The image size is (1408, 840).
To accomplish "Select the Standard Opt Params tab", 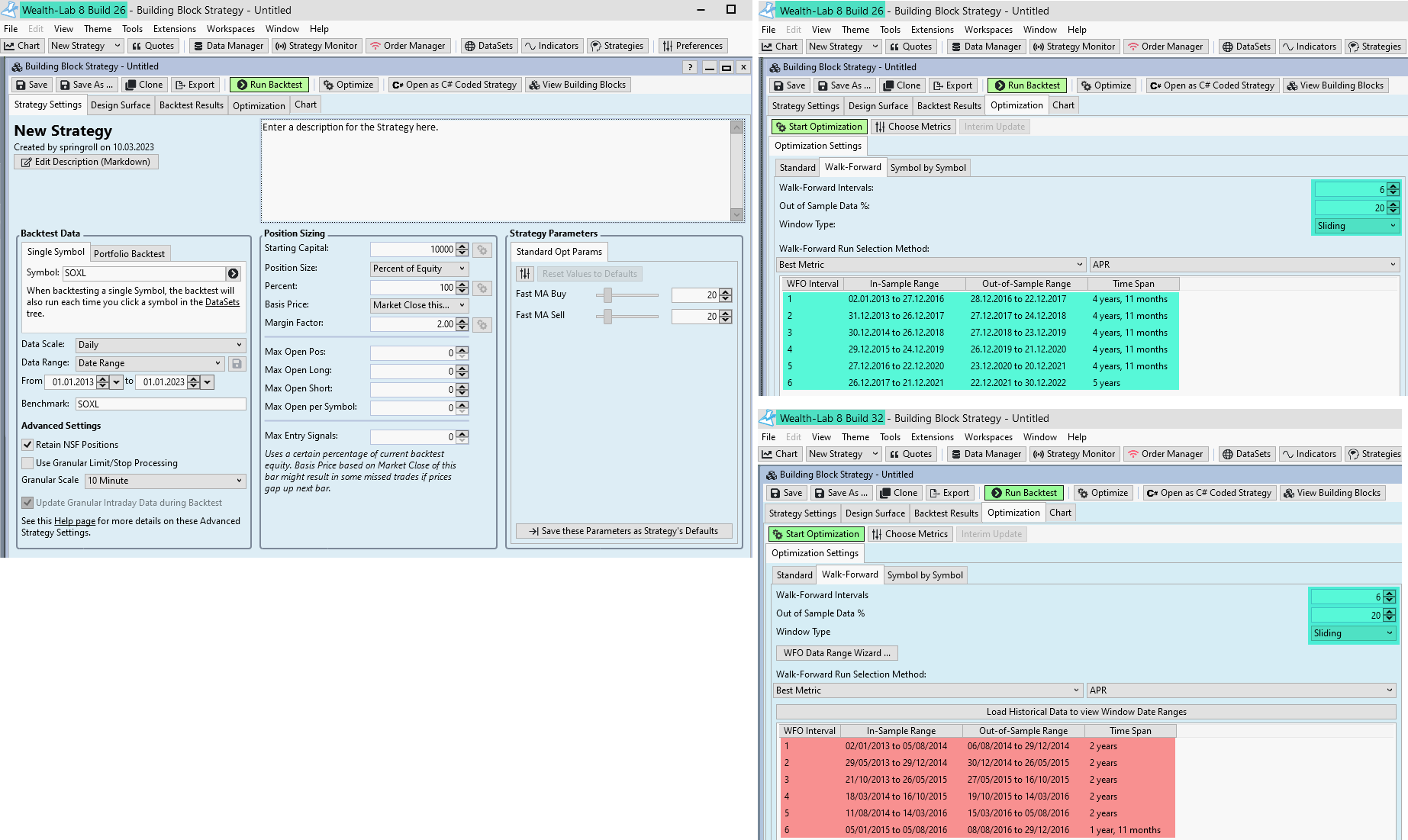I will 559,252.
